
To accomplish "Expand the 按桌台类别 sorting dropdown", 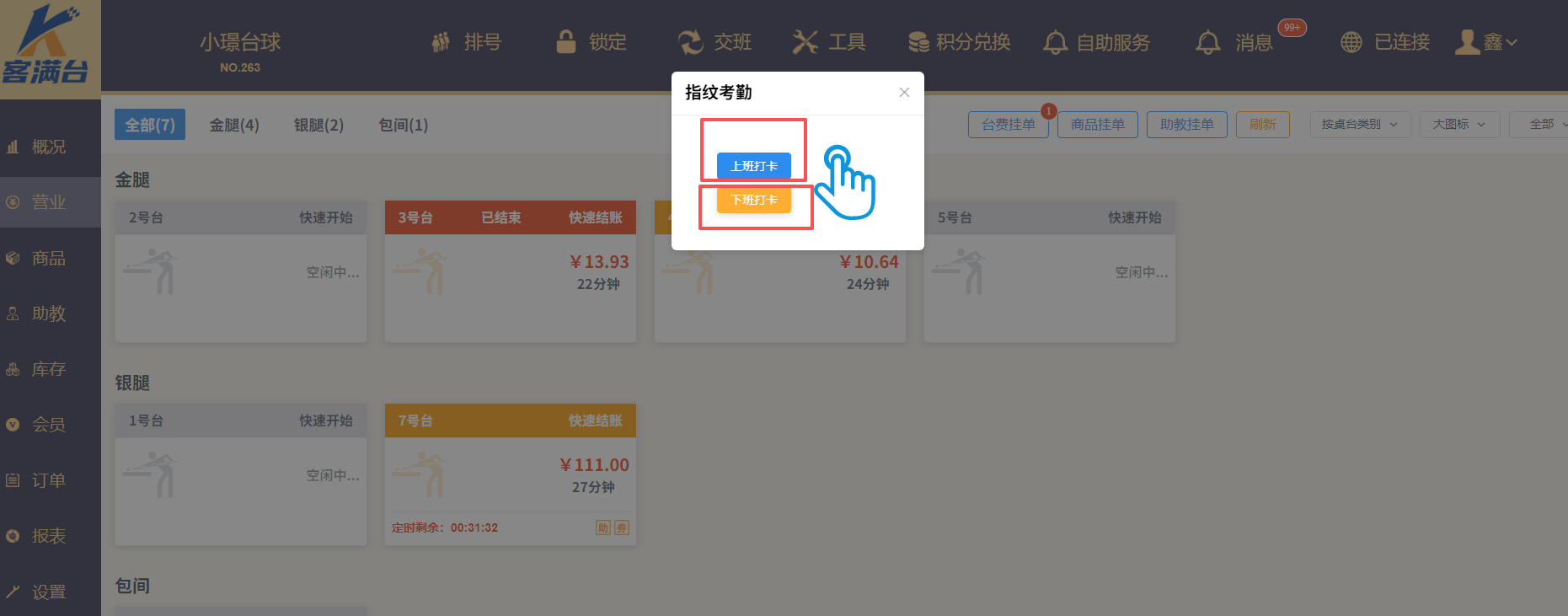I will [x=1360, y=125].
